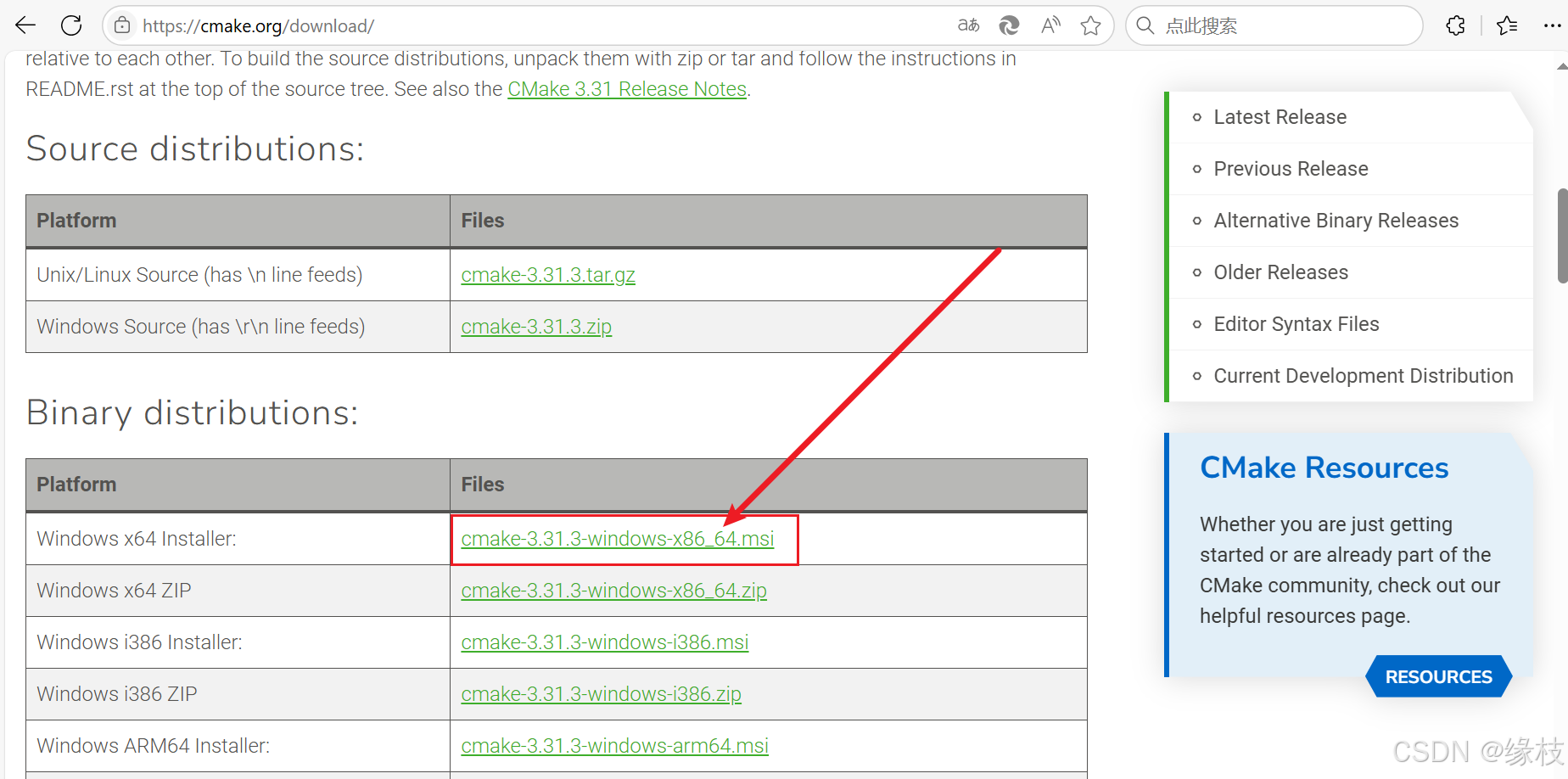Click the magnifier in the search box
The image size is (1568, 779).
tap(1145, 25)
